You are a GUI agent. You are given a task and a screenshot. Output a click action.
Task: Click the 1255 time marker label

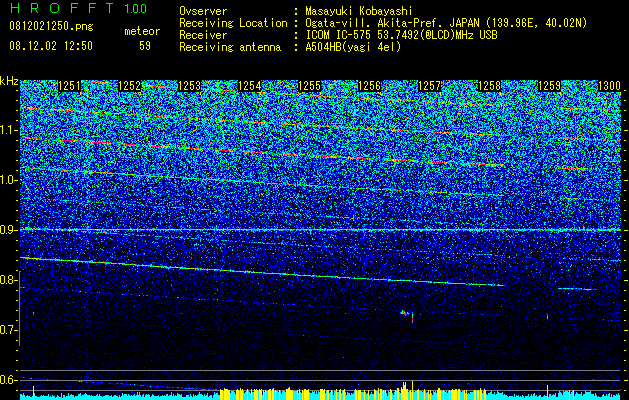[x=309, y=86]
